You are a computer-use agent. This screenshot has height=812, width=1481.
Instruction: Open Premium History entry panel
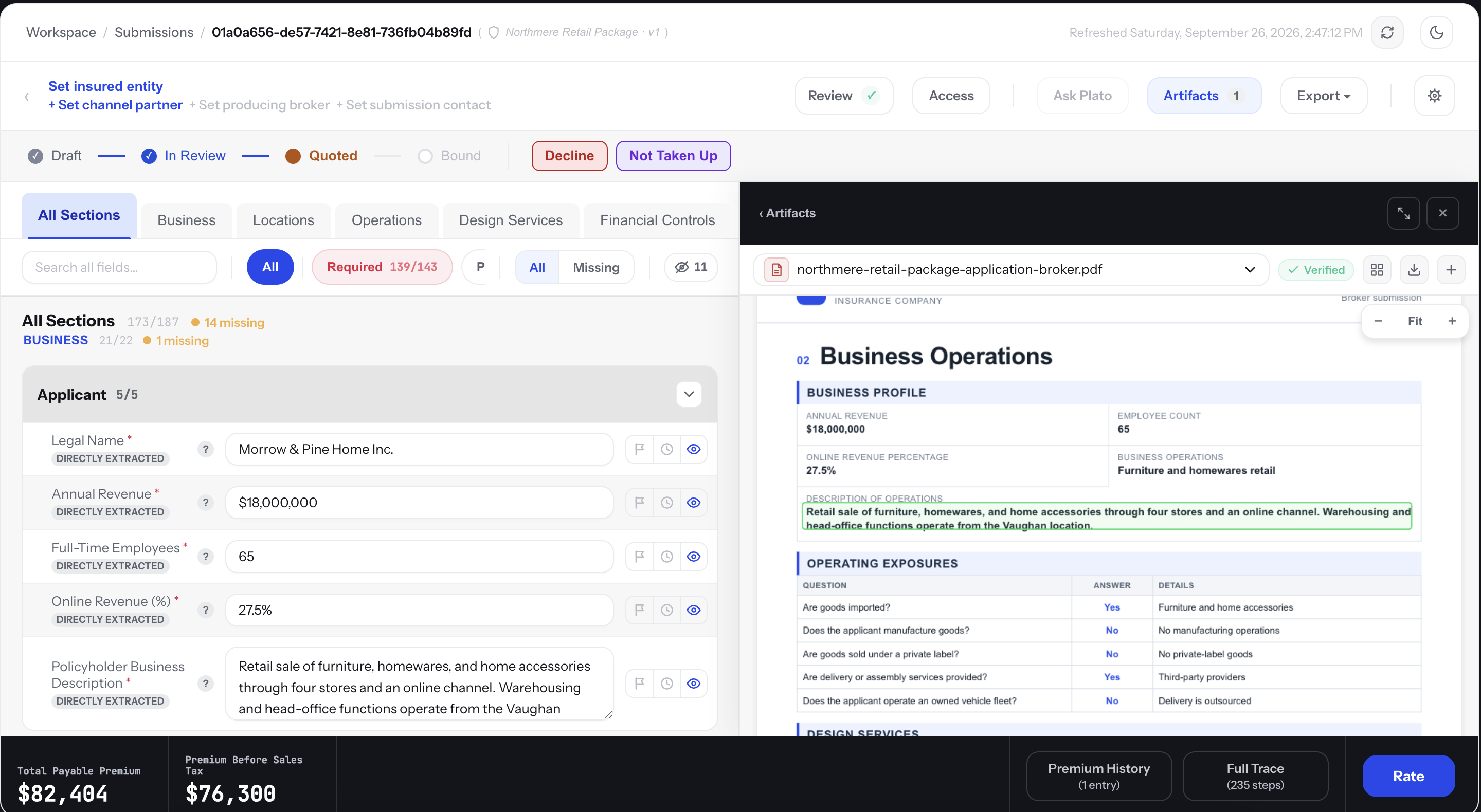click(1099, 777)
